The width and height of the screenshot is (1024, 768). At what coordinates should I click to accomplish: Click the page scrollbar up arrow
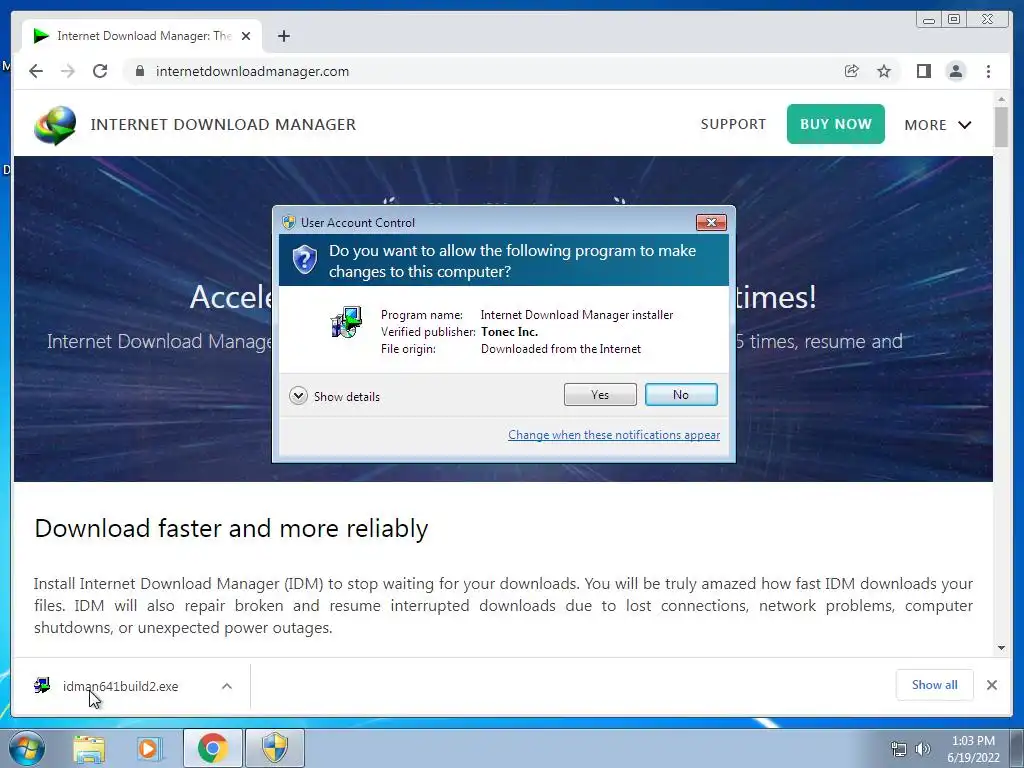(1001, 99)
